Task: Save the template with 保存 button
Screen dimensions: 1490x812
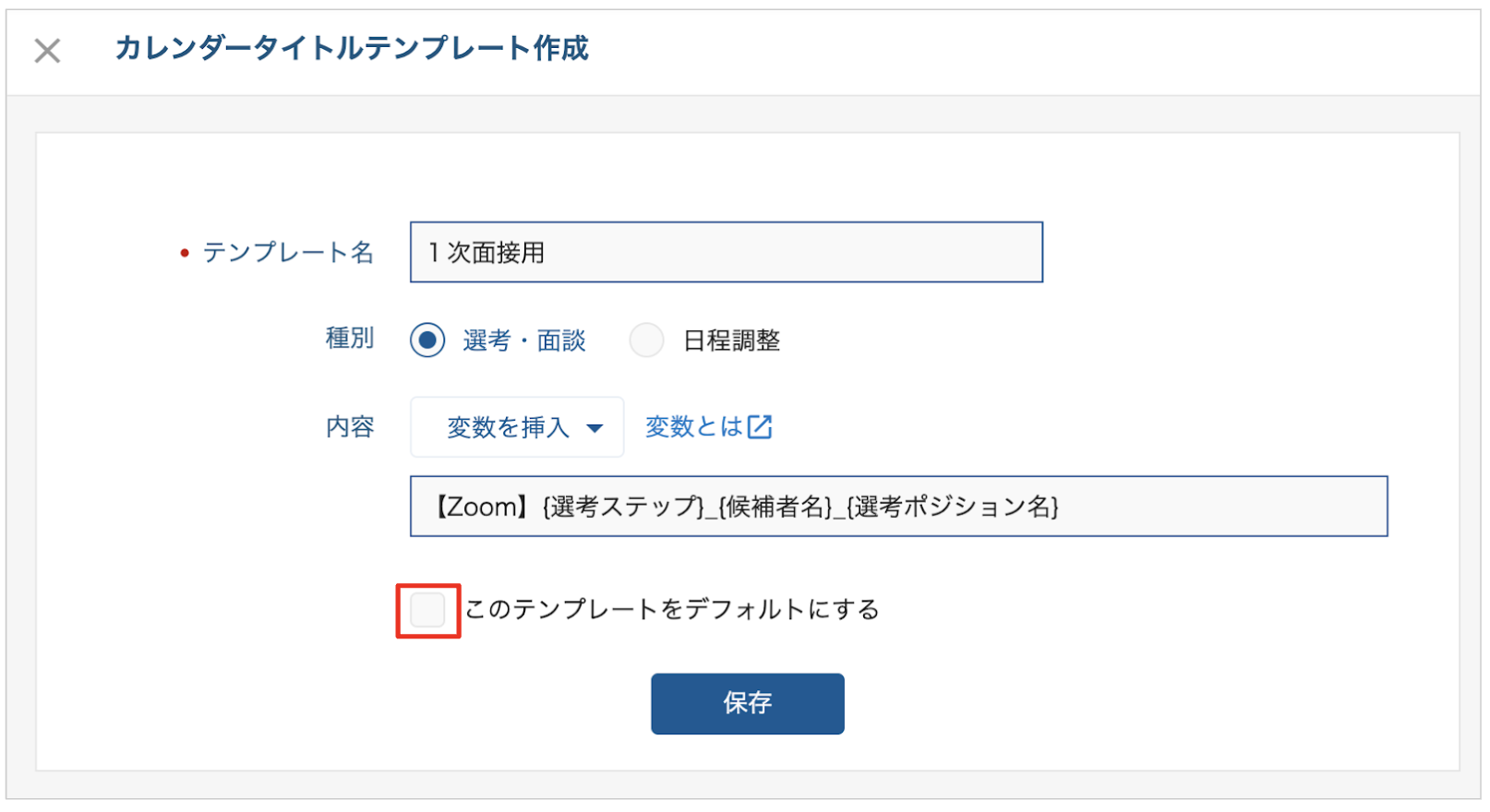Action: click(748, 704)
